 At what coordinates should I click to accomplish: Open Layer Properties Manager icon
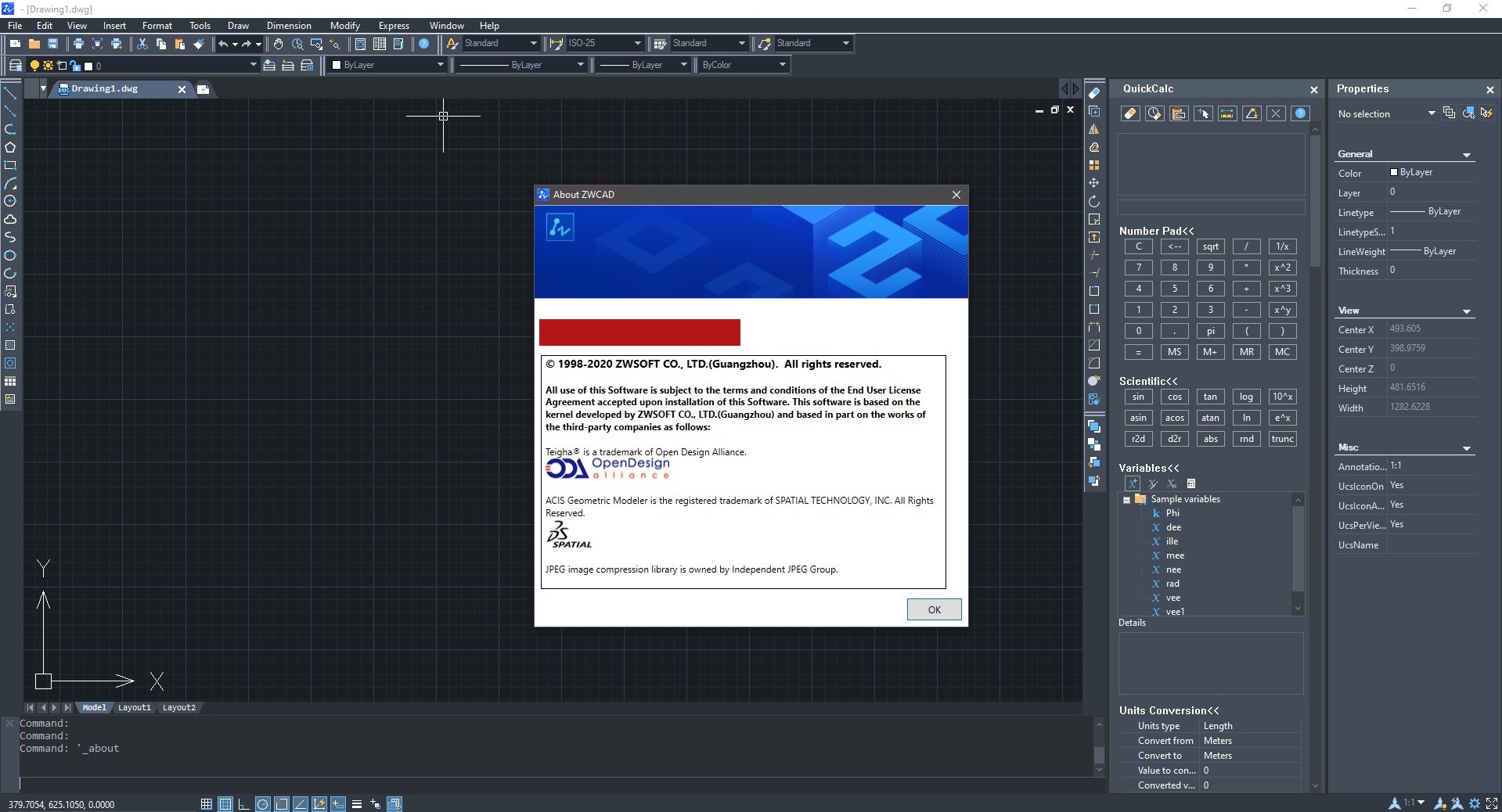[x=15, y=66]
